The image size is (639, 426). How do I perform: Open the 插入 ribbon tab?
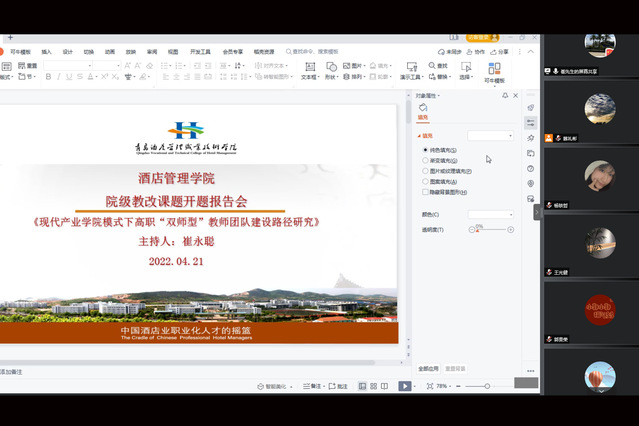coord(46,52)
